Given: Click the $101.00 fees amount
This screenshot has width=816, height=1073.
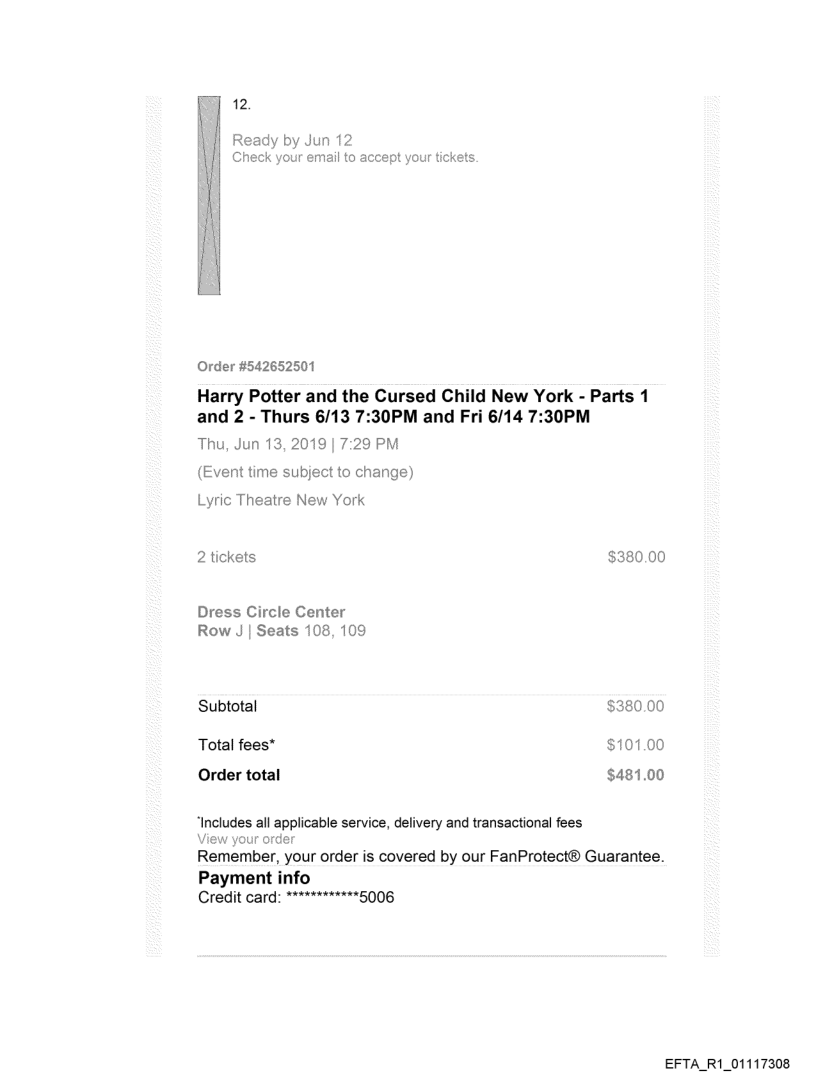Looking at the screenshot, I should point(636,745).
